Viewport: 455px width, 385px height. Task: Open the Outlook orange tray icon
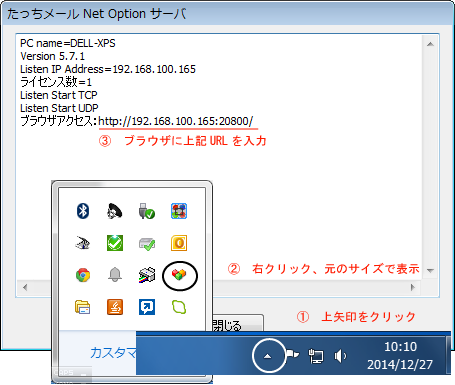coord(179,243)
